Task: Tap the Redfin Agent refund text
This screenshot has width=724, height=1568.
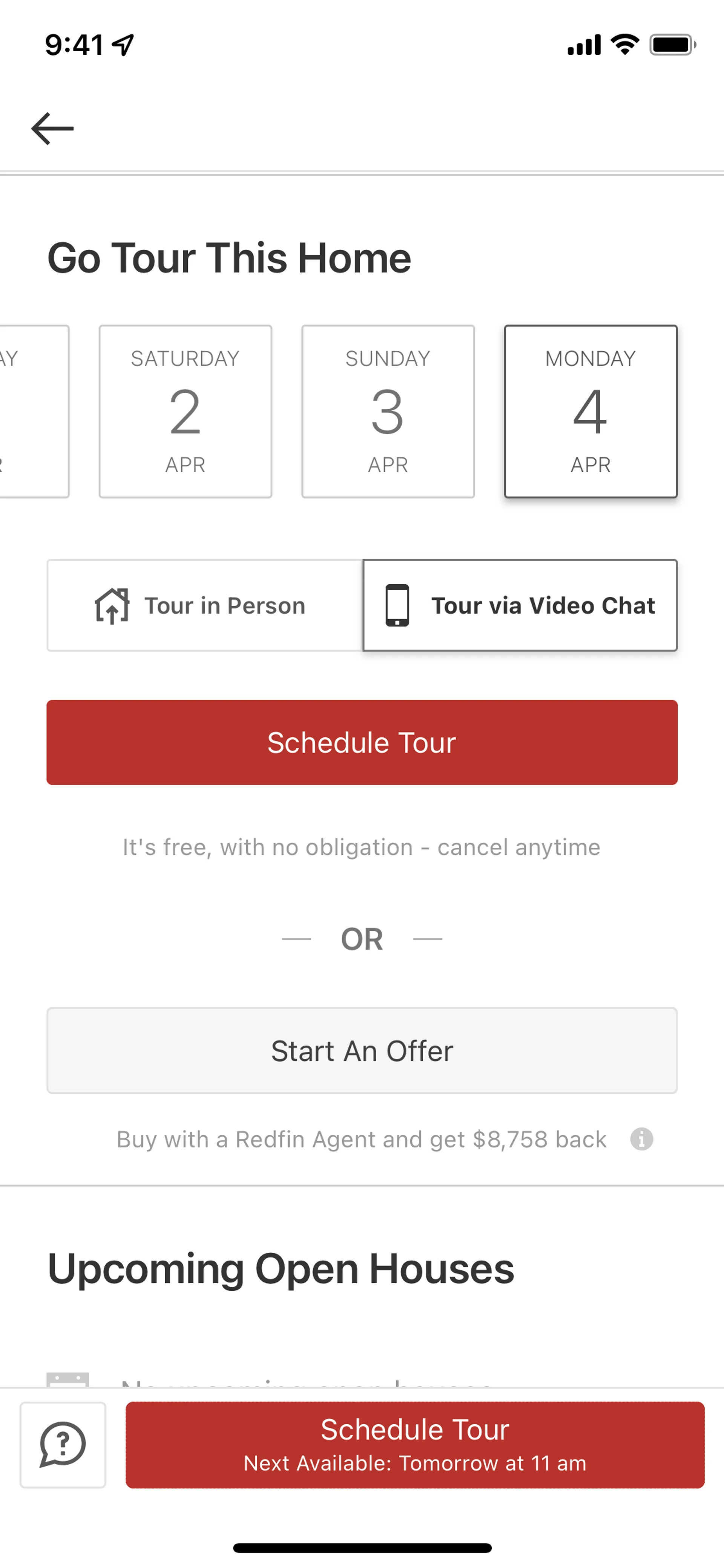Action: 361,1139
